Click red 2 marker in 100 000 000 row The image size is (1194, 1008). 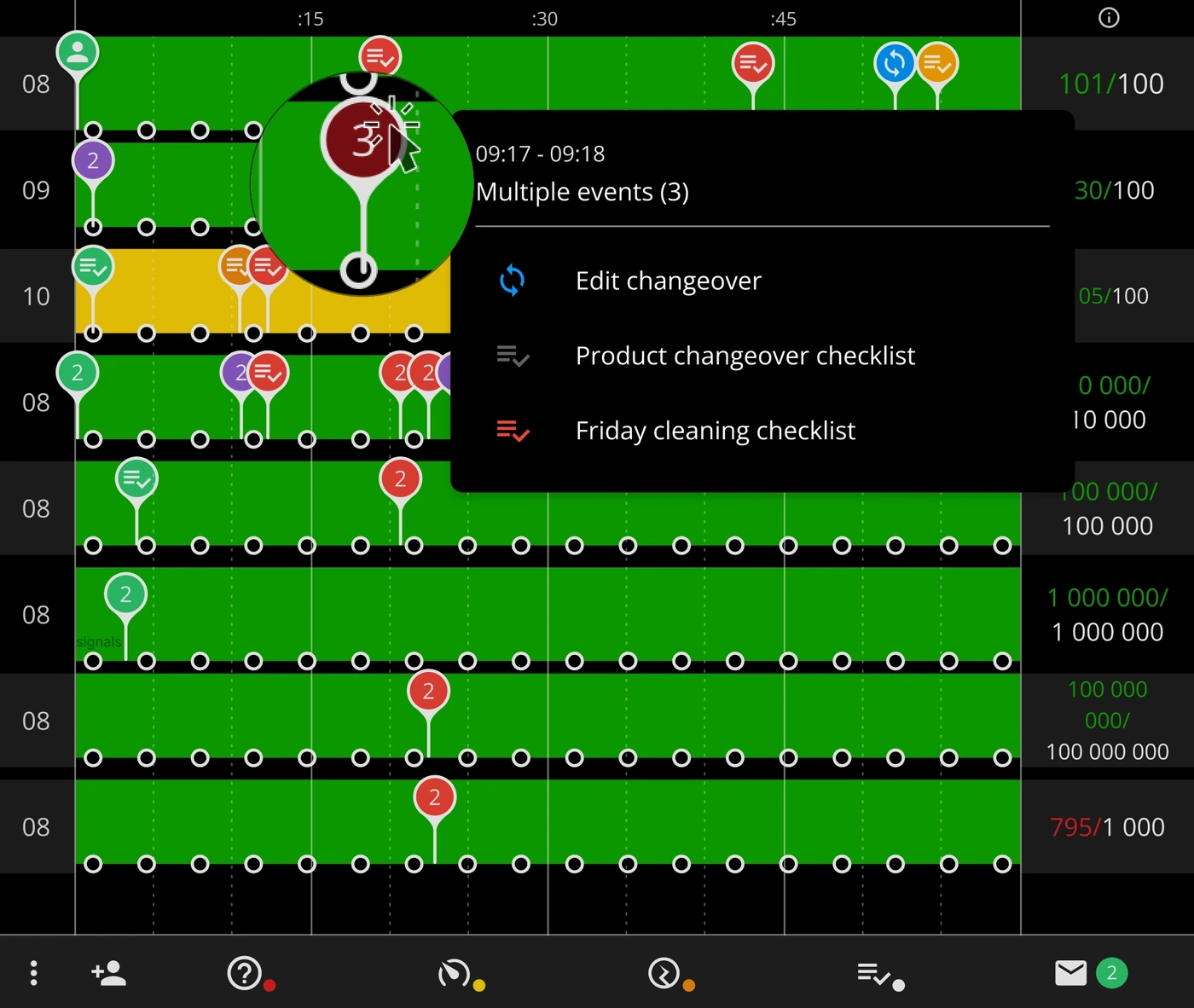tap(428, 692)
